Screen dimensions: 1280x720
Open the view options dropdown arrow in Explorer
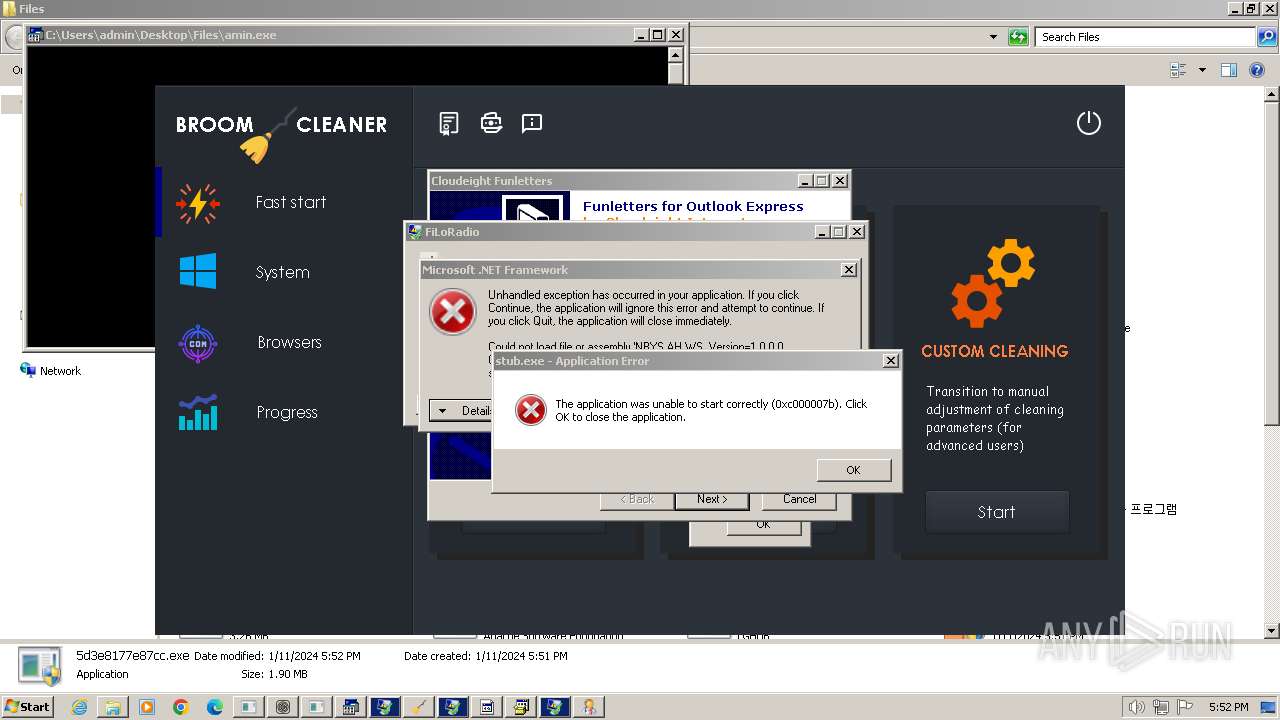coord(1202,70)
